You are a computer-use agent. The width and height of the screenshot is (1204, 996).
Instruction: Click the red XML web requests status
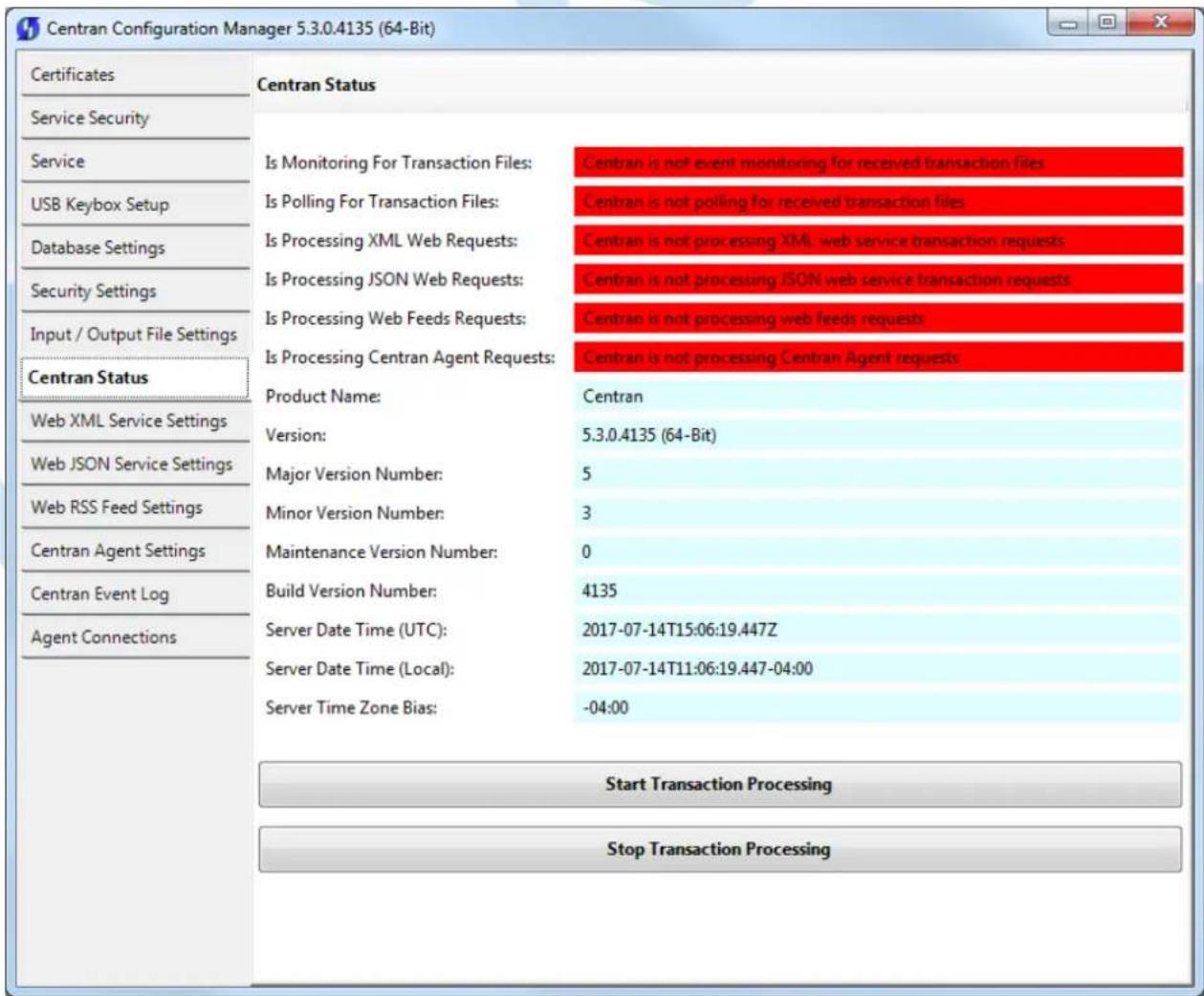tap(878, 241)
